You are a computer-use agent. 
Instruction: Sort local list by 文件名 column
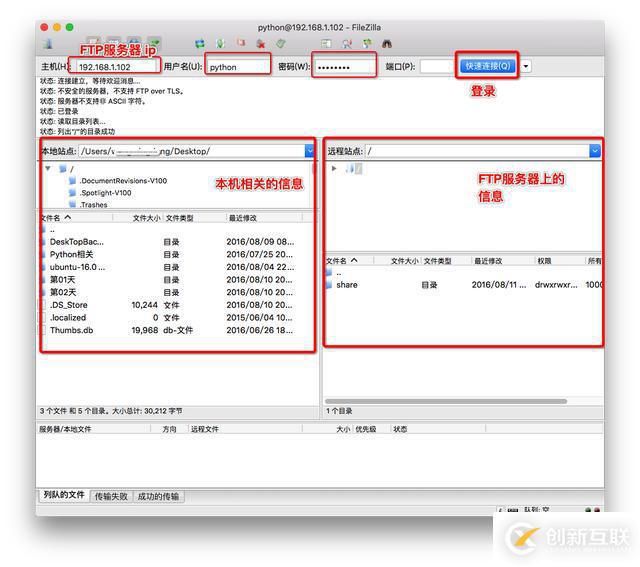point(76,218)
